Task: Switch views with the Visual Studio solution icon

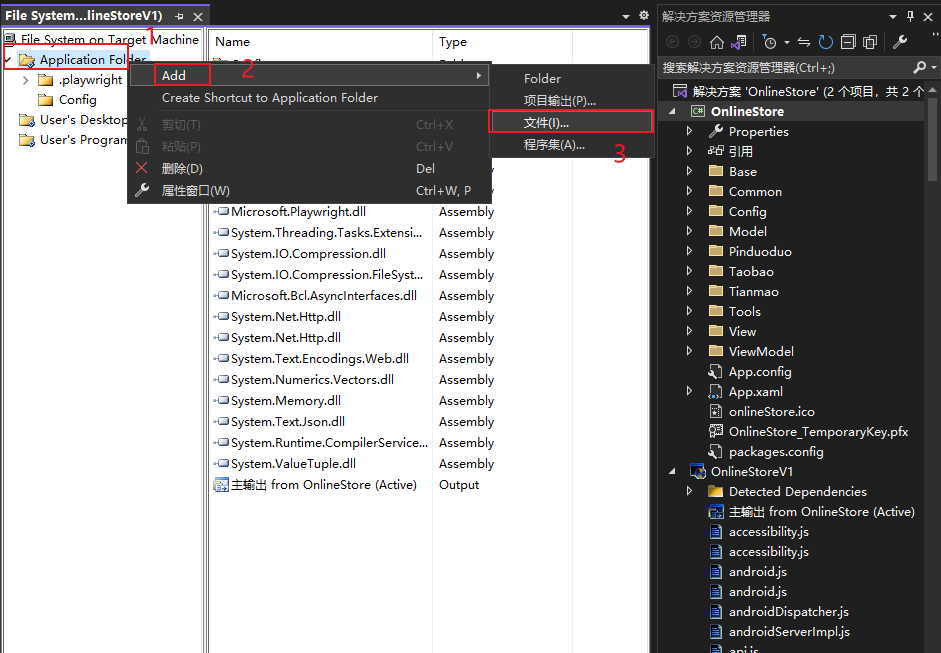Action: coord(737,42)
